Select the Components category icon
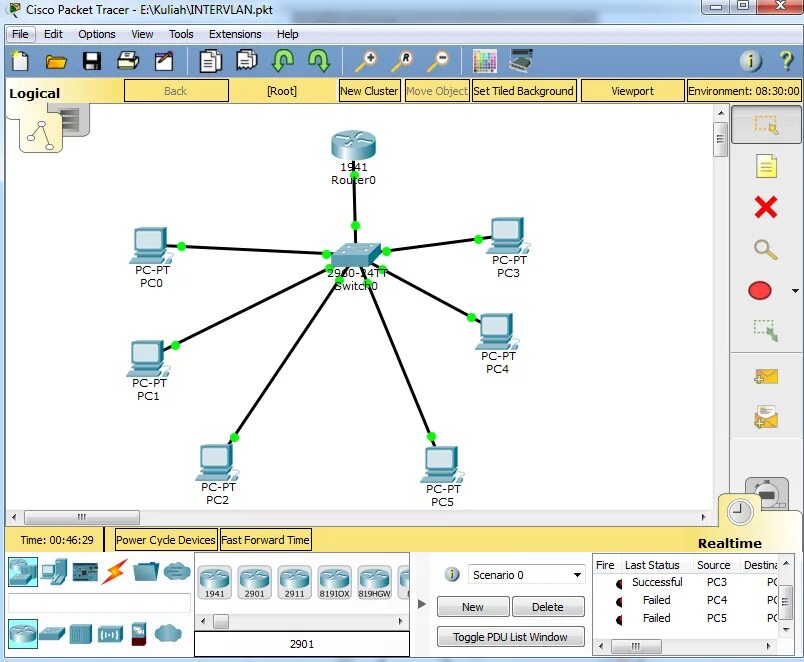The image size is (804, 662). pyautogui.click(x=85, y=572)
